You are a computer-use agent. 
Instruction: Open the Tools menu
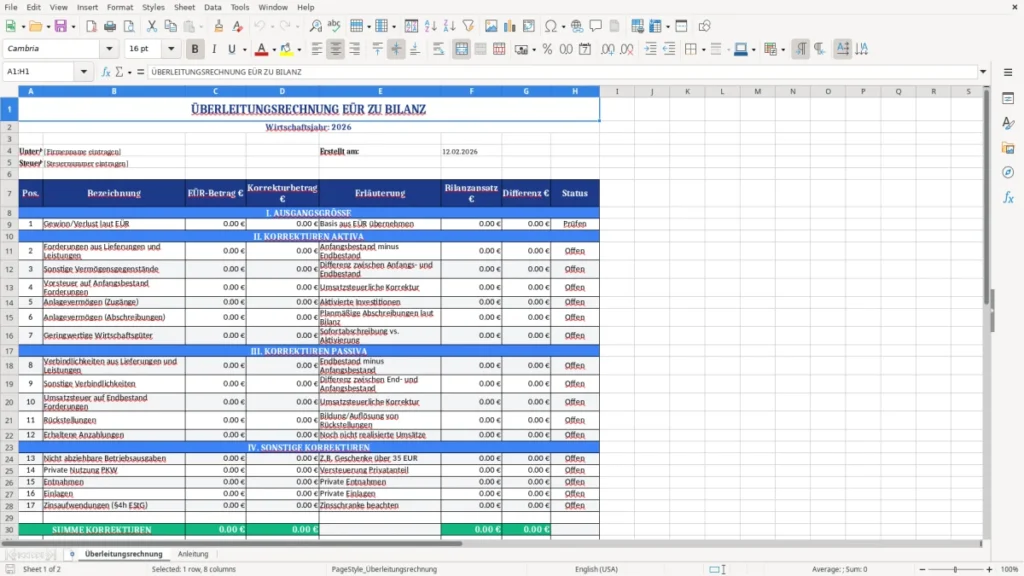[240, 7]
